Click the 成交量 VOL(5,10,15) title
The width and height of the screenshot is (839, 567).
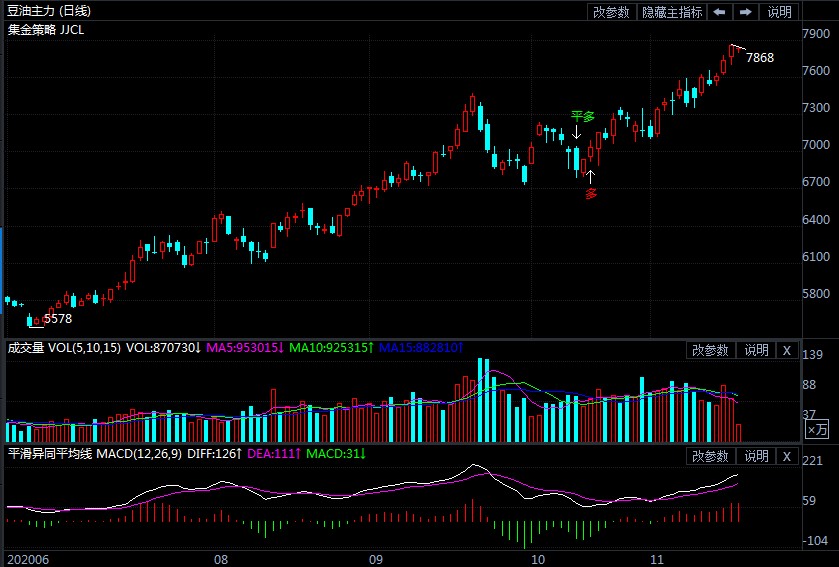(x=64, y=348)
